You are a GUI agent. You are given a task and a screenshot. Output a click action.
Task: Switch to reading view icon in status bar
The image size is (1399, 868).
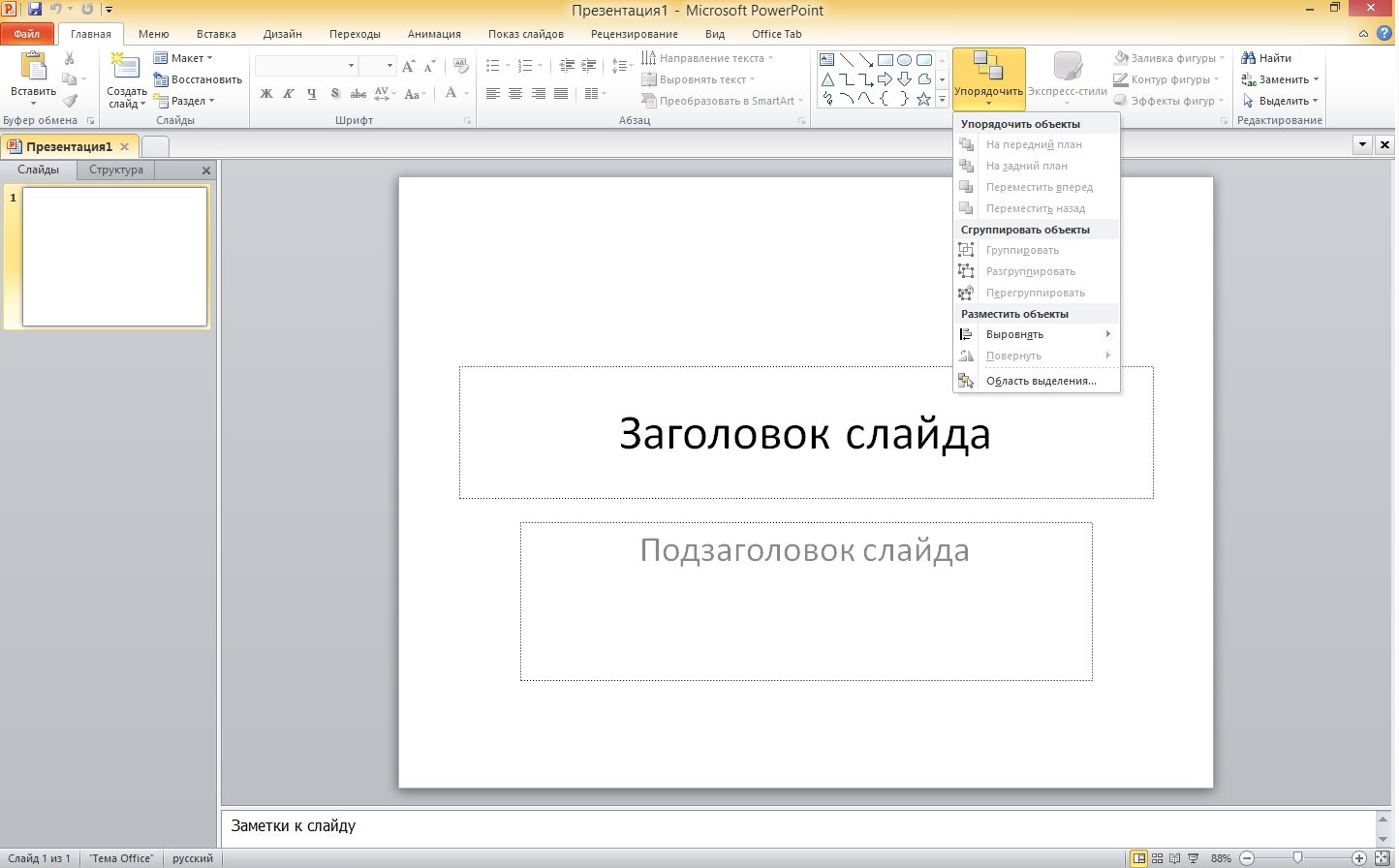(1174, 858)
